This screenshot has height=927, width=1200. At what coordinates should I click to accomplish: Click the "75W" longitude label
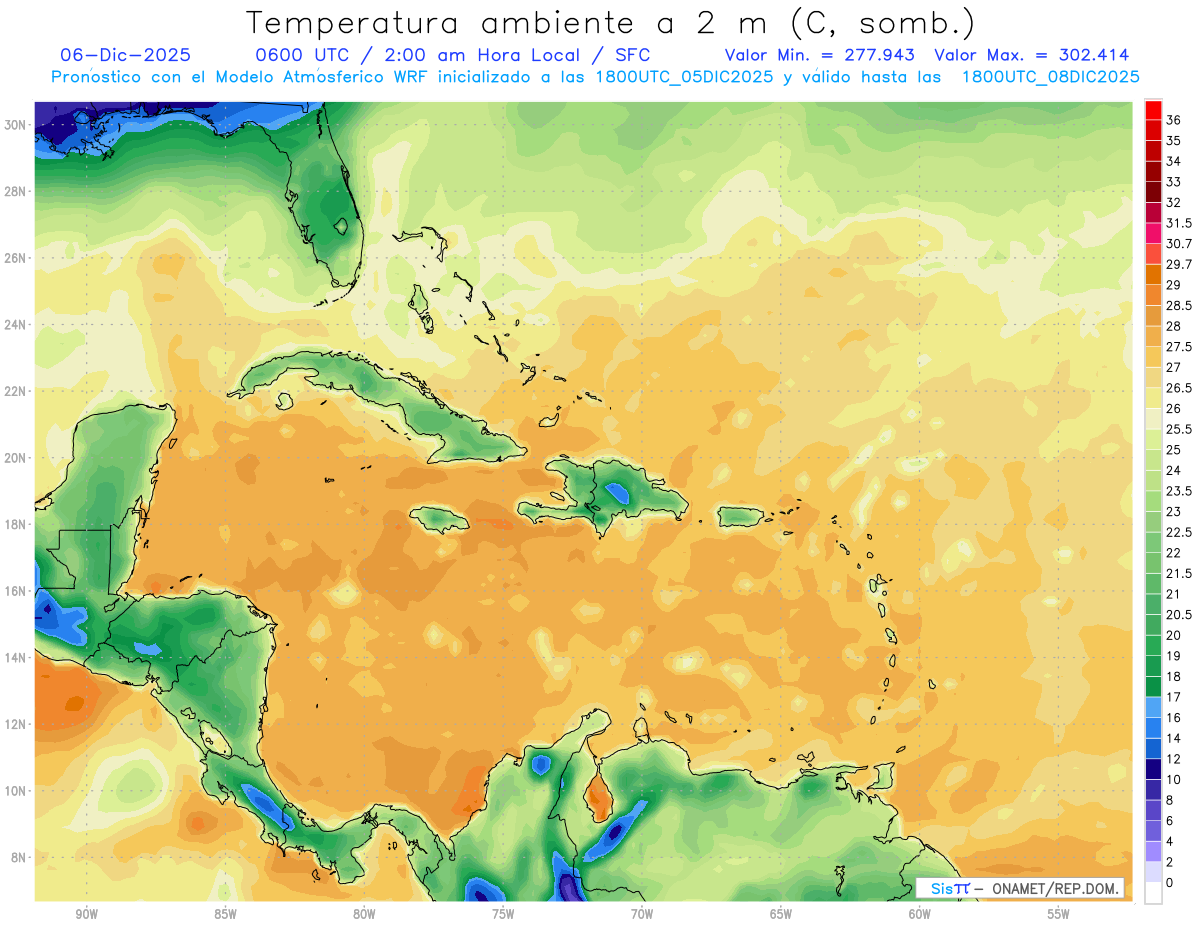pos(503,914)
